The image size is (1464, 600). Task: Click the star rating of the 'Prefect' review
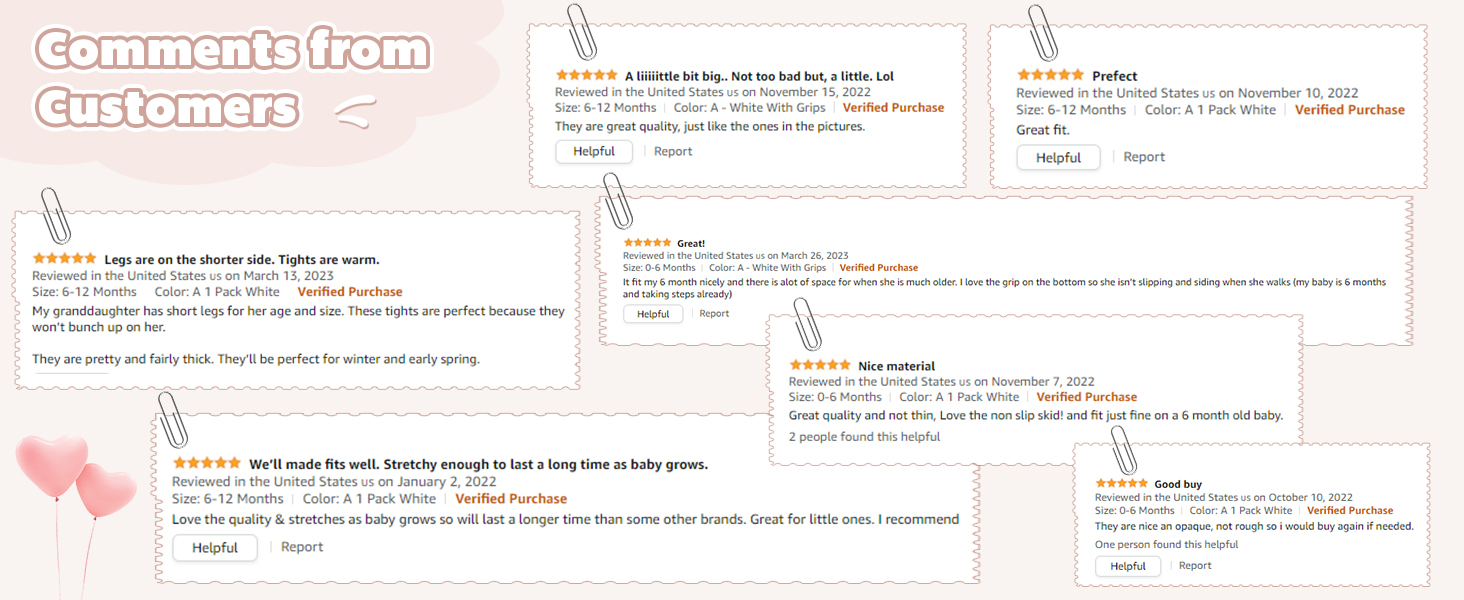(1050, 75)
